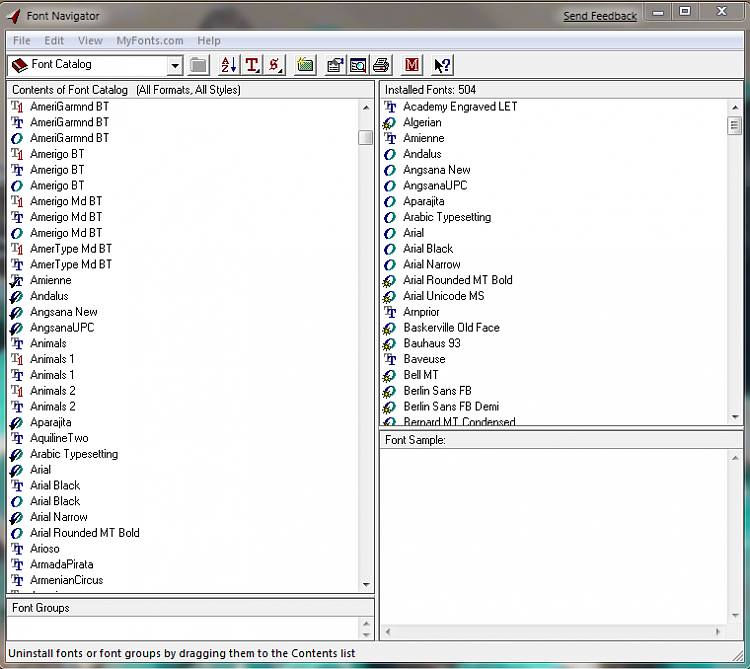This screenshot has width=750, height=669.
Task: Click the folder up-one-level toolbar icon
Action: [198, 65]
